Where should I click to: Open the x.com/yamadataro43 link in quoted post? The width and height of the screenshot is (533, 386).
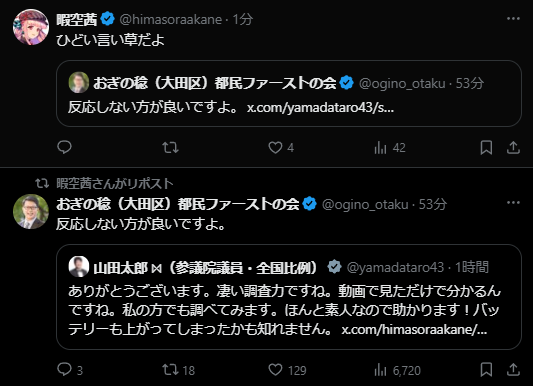pyautogui.click(x=320, y=108)
